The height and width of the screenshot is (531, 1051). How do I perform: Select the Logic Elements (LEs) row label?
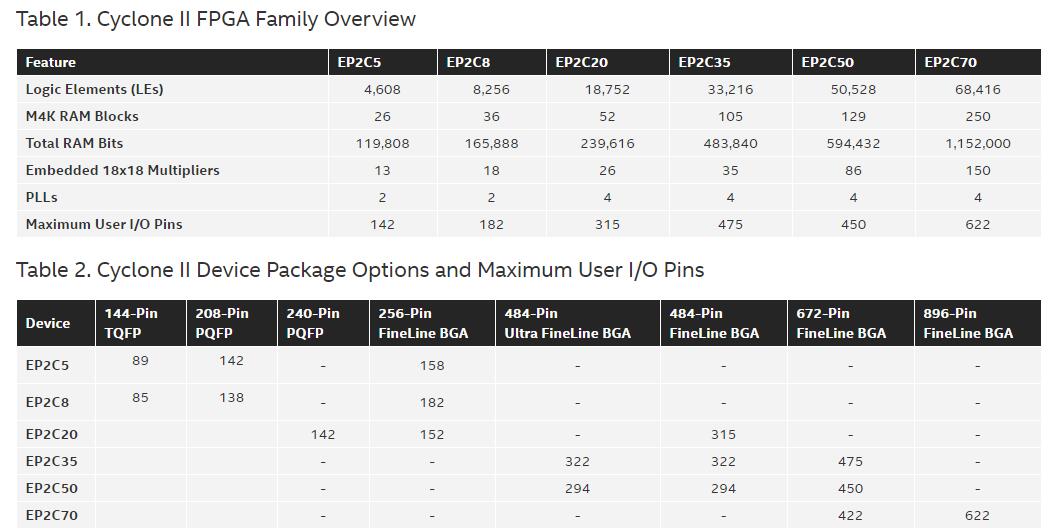pos(94,89)
